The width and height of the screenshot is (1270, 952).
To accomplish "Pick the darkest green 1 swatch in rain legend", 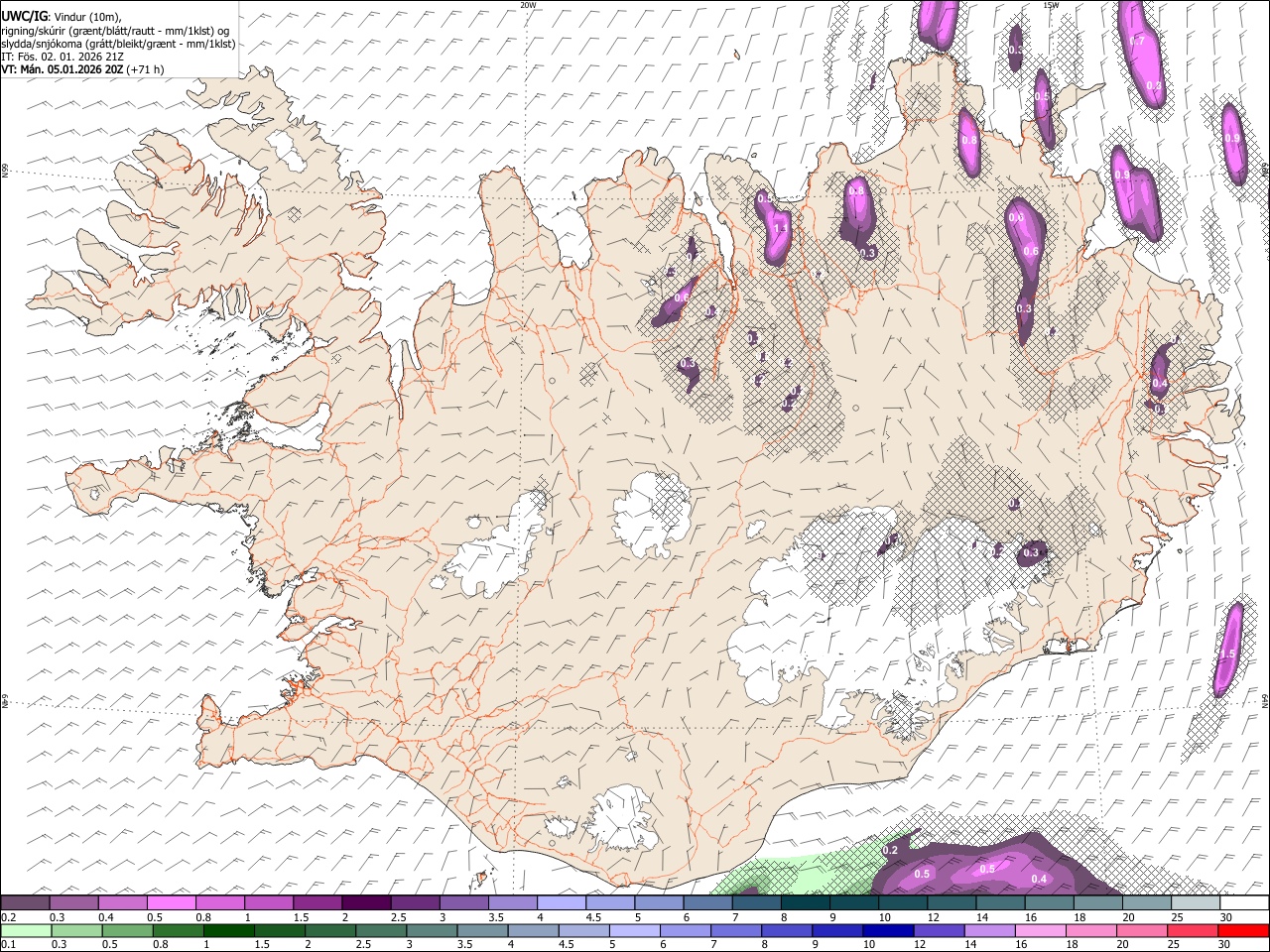I will [228, 930].
